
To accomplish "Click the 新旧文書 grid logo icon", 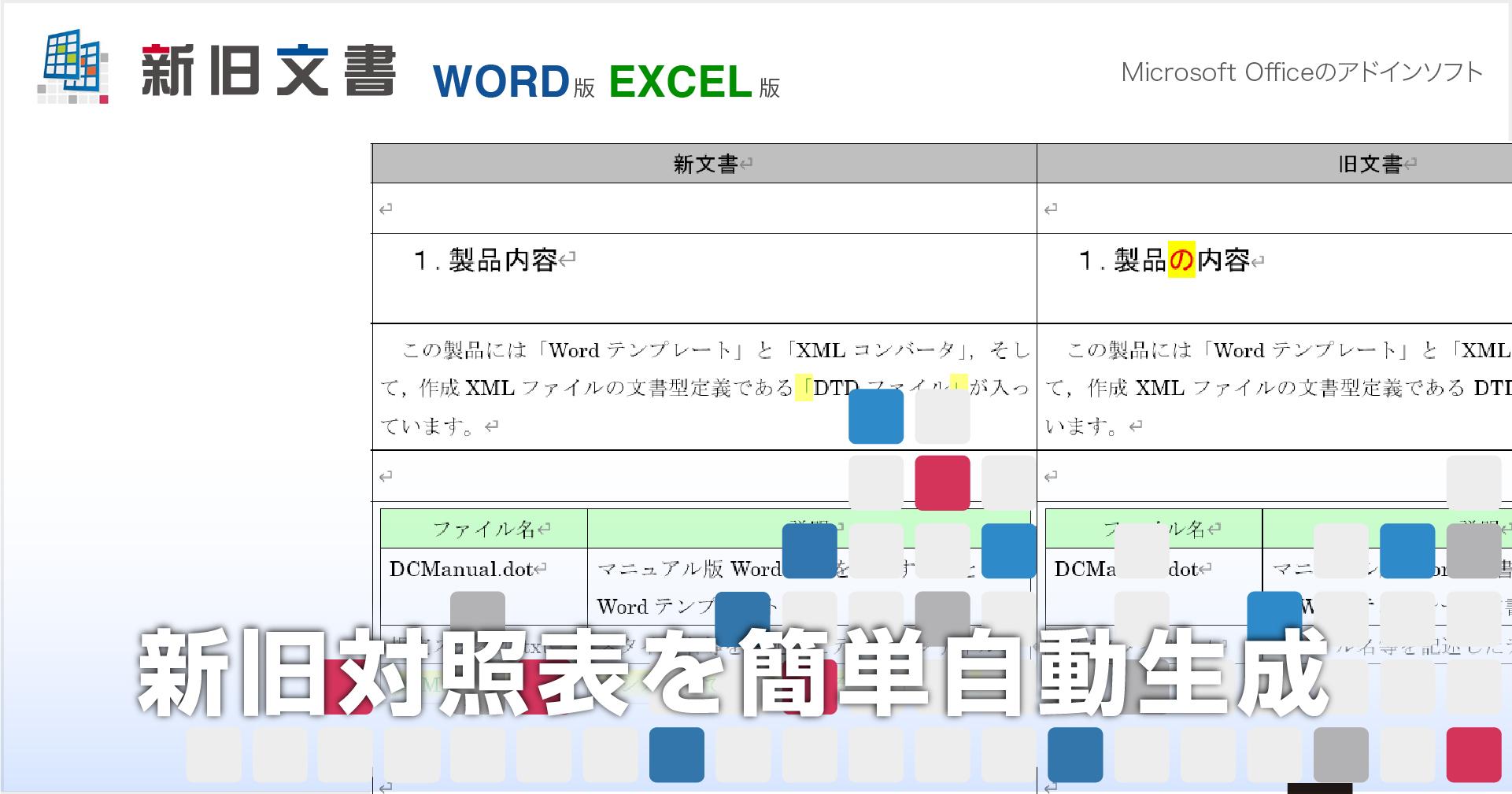I will tap(72, 68).
